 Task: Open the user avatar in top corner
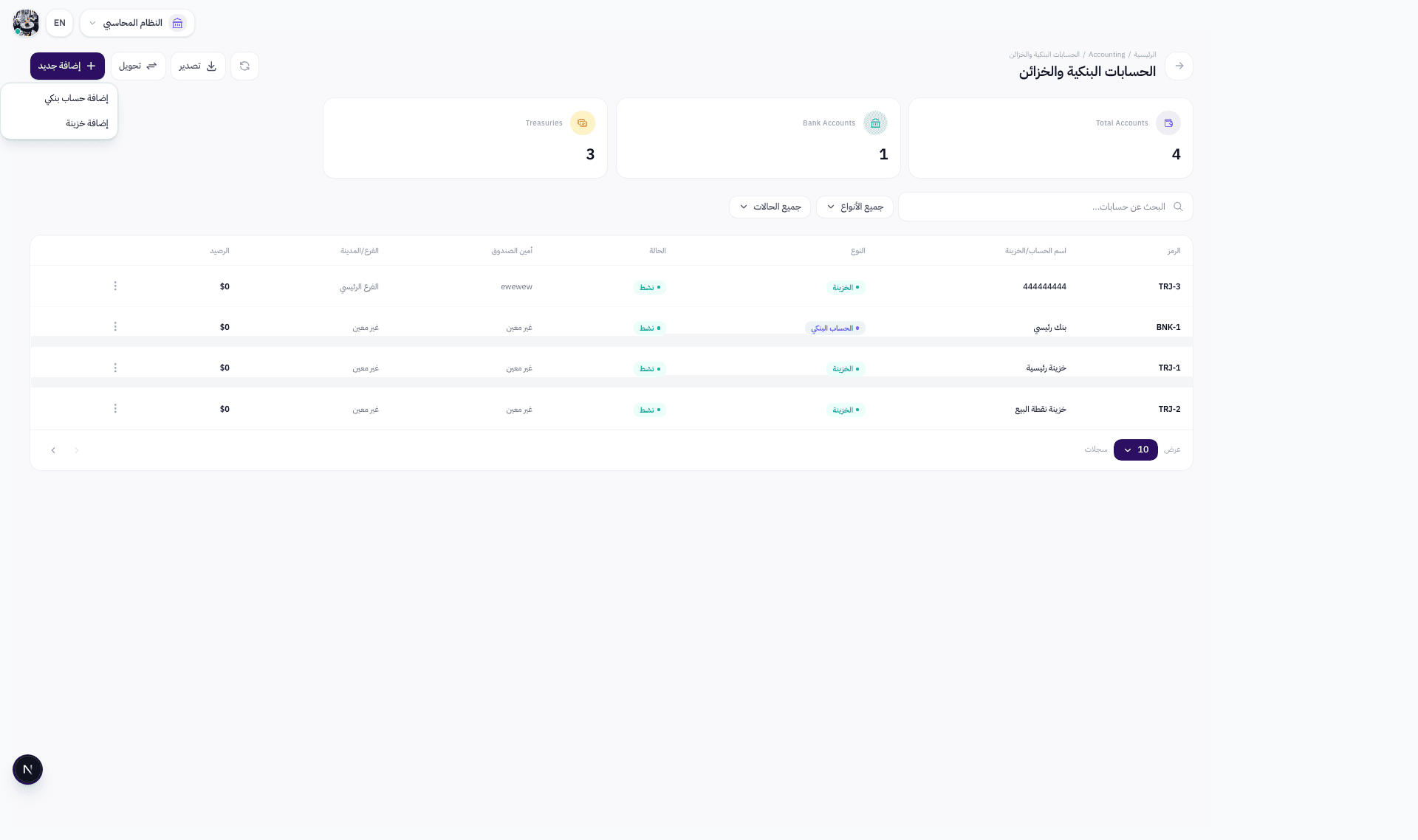coord(26,23)
